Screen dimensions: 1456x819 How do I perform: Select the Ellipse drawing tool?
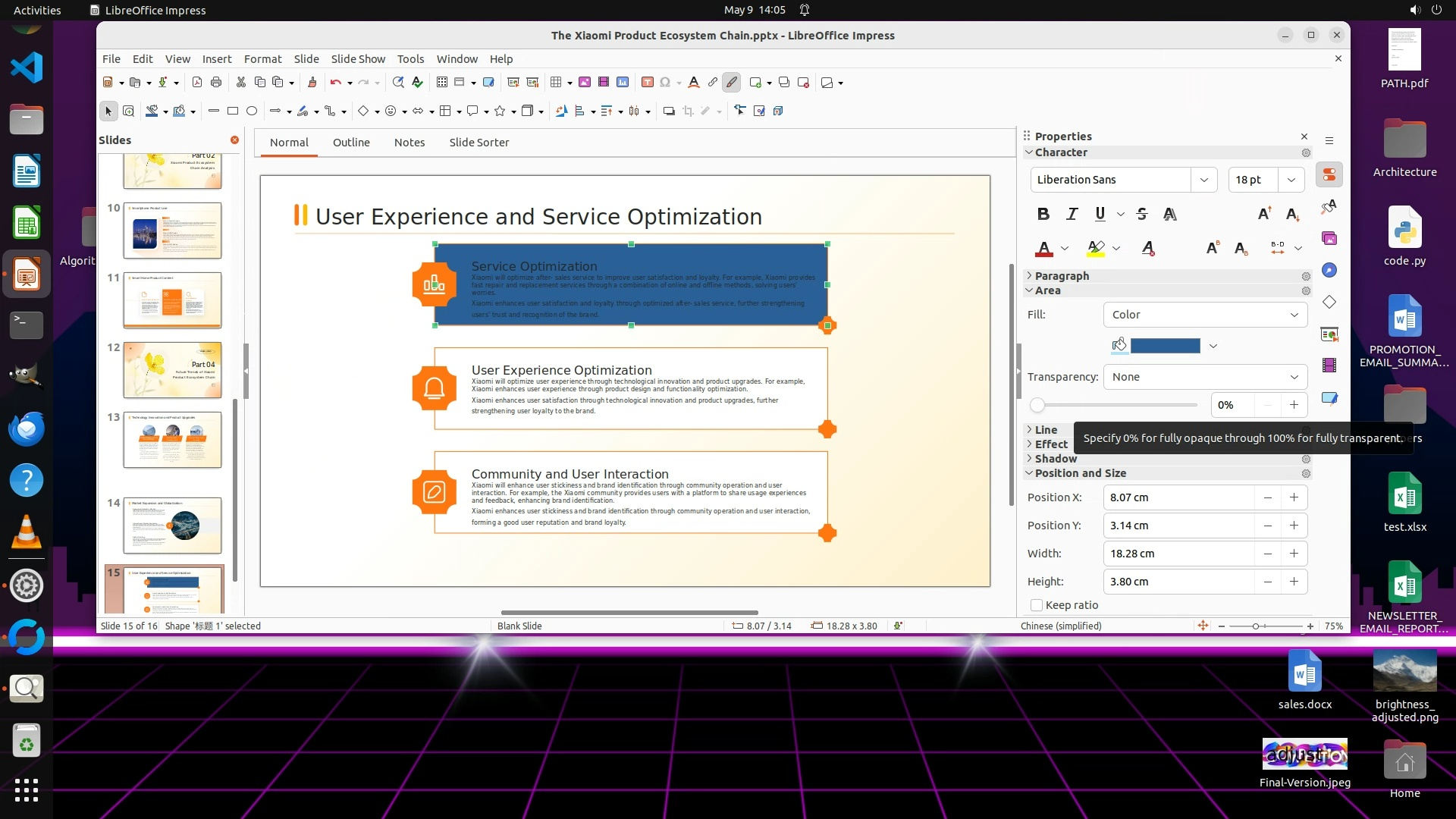tap(252, 111)
